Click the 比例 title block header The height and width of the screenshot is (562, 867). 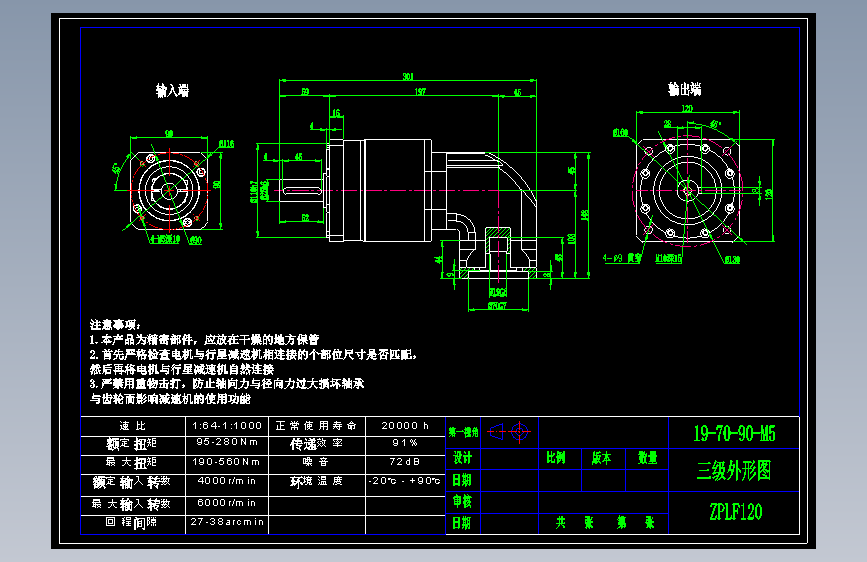556,458
